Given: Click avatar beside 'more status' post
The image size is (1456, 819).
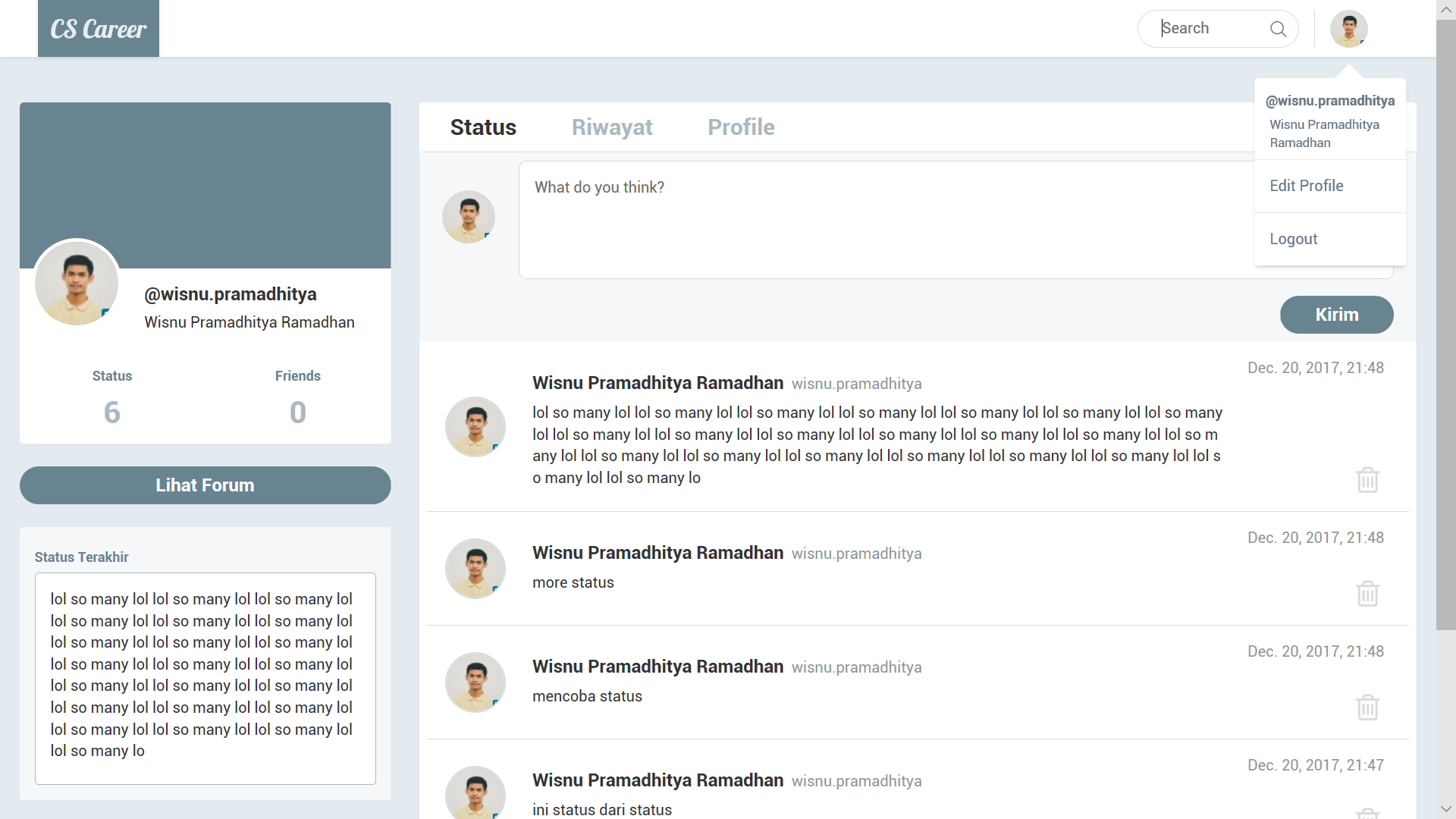Looking at the screenshot, I should [x=475, y=569].
